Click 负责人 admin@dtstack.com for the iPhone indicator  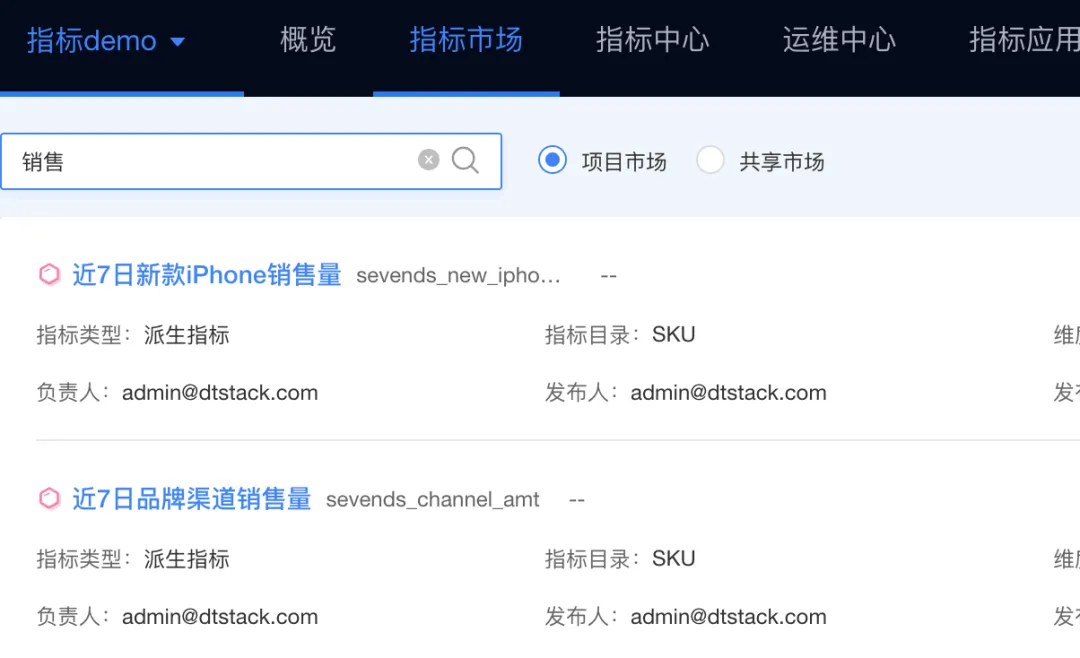tap(220, 393)
